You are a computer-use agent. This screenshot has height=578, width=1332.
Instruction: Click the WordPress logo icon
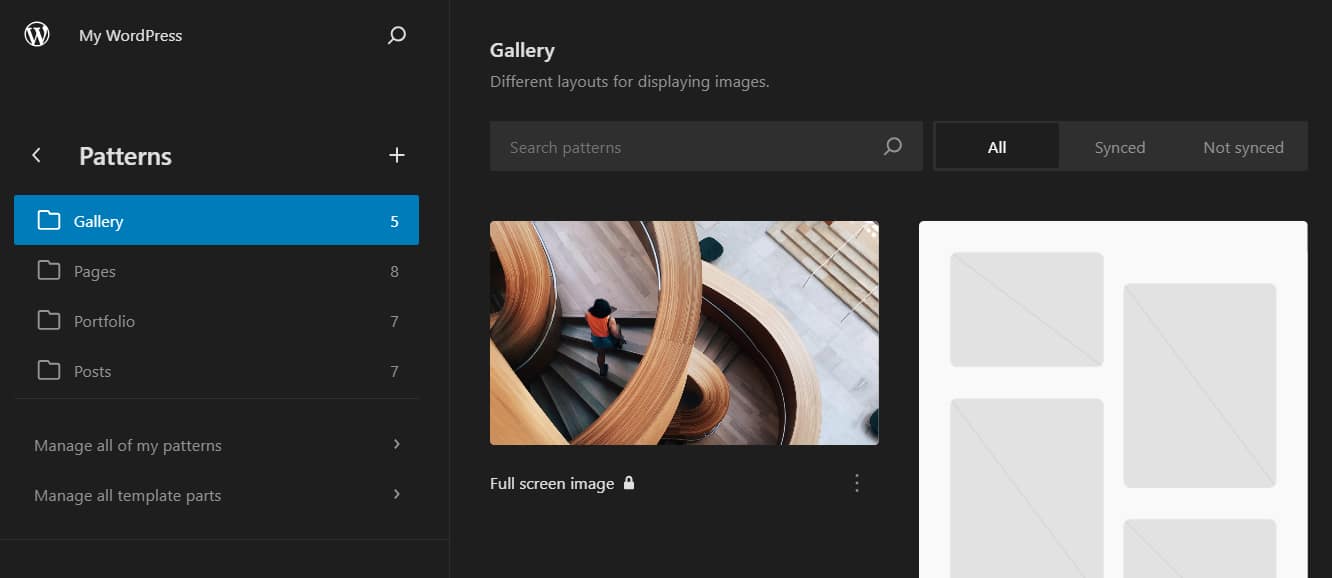click(37, 33)
